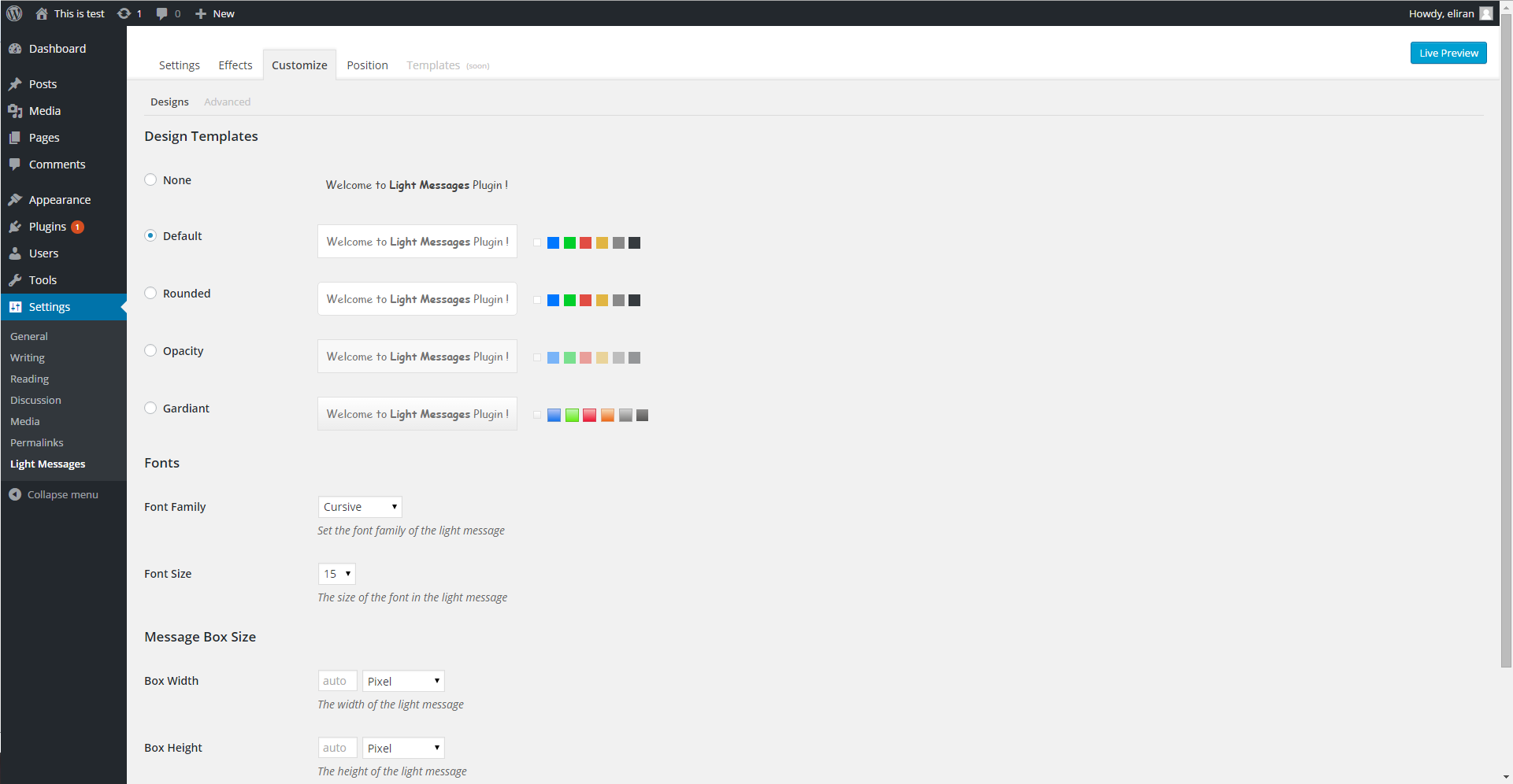This screenshot has width=1513, height=784.
Task: Click the Box Height auto input field
Action: 338,748
